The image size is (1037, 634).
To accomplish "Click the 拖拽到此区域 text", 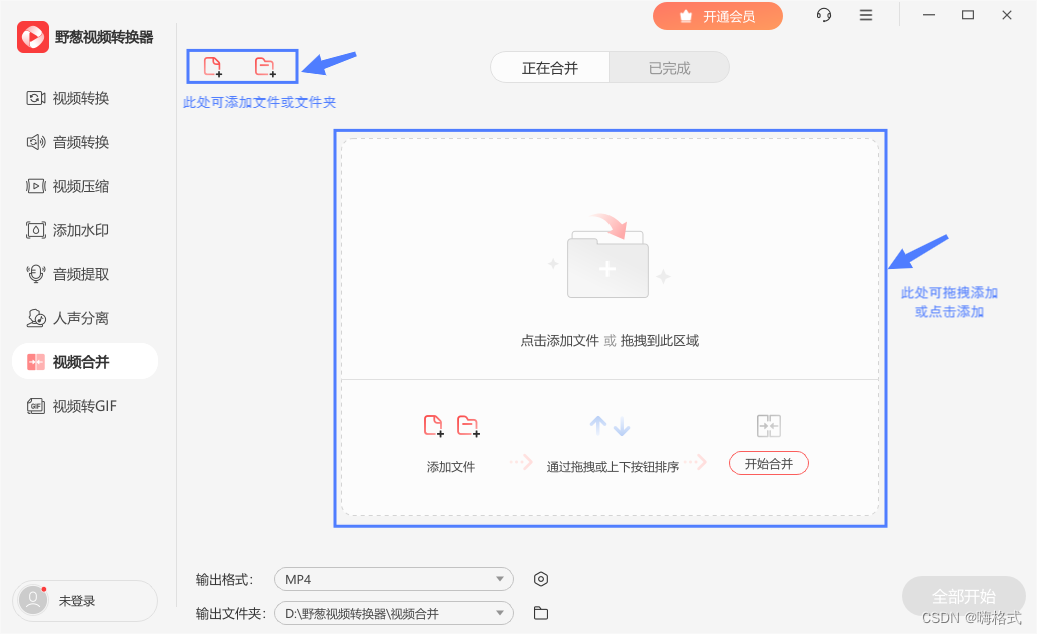I will 659,340.
